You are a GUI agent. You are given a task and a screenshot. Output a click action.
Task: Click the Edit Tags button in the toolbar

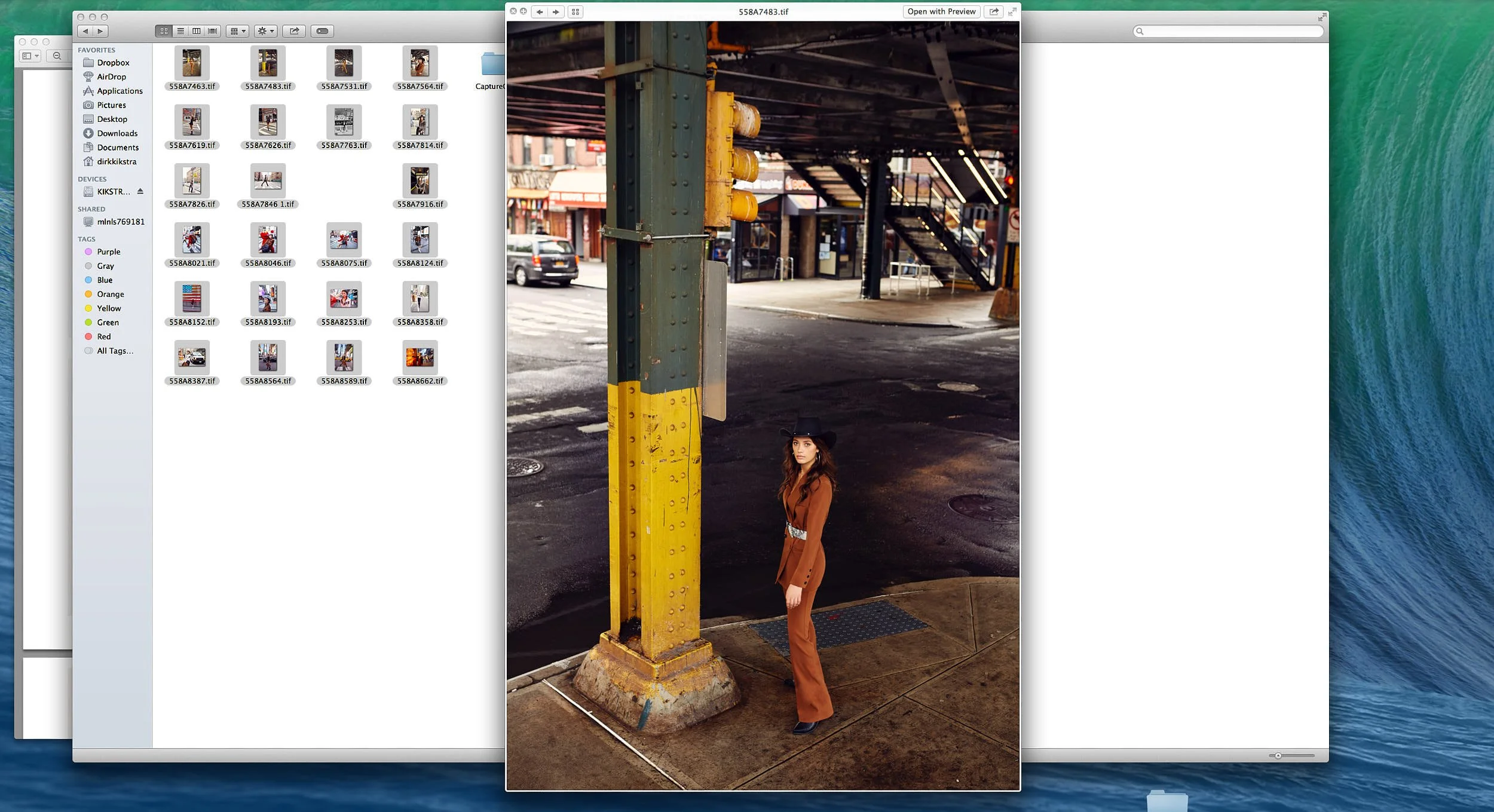(323, 30)
